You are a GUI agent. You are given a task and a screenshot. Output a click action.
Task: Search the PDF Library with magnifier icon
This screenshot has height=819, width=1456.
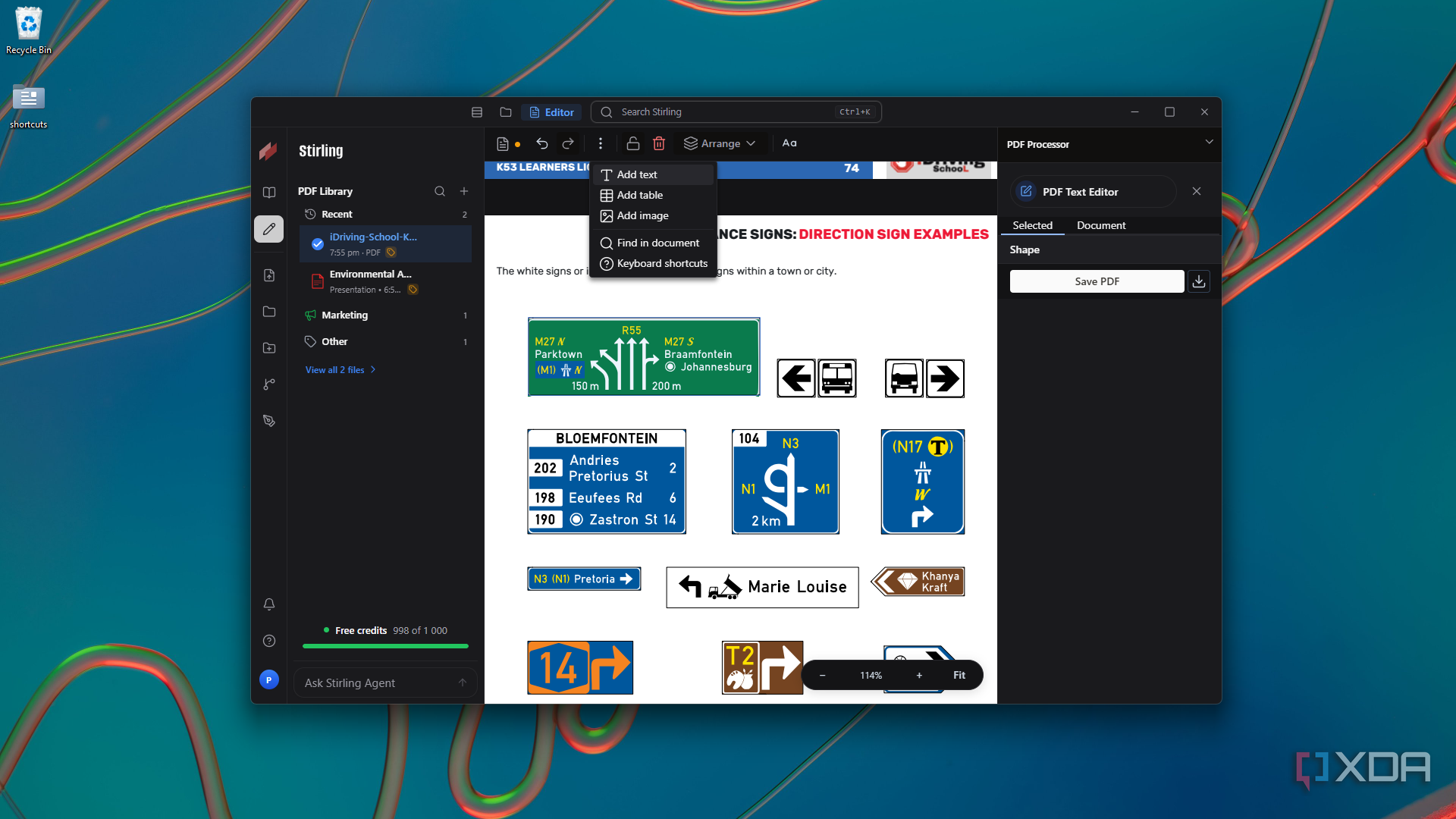[440, 191]
